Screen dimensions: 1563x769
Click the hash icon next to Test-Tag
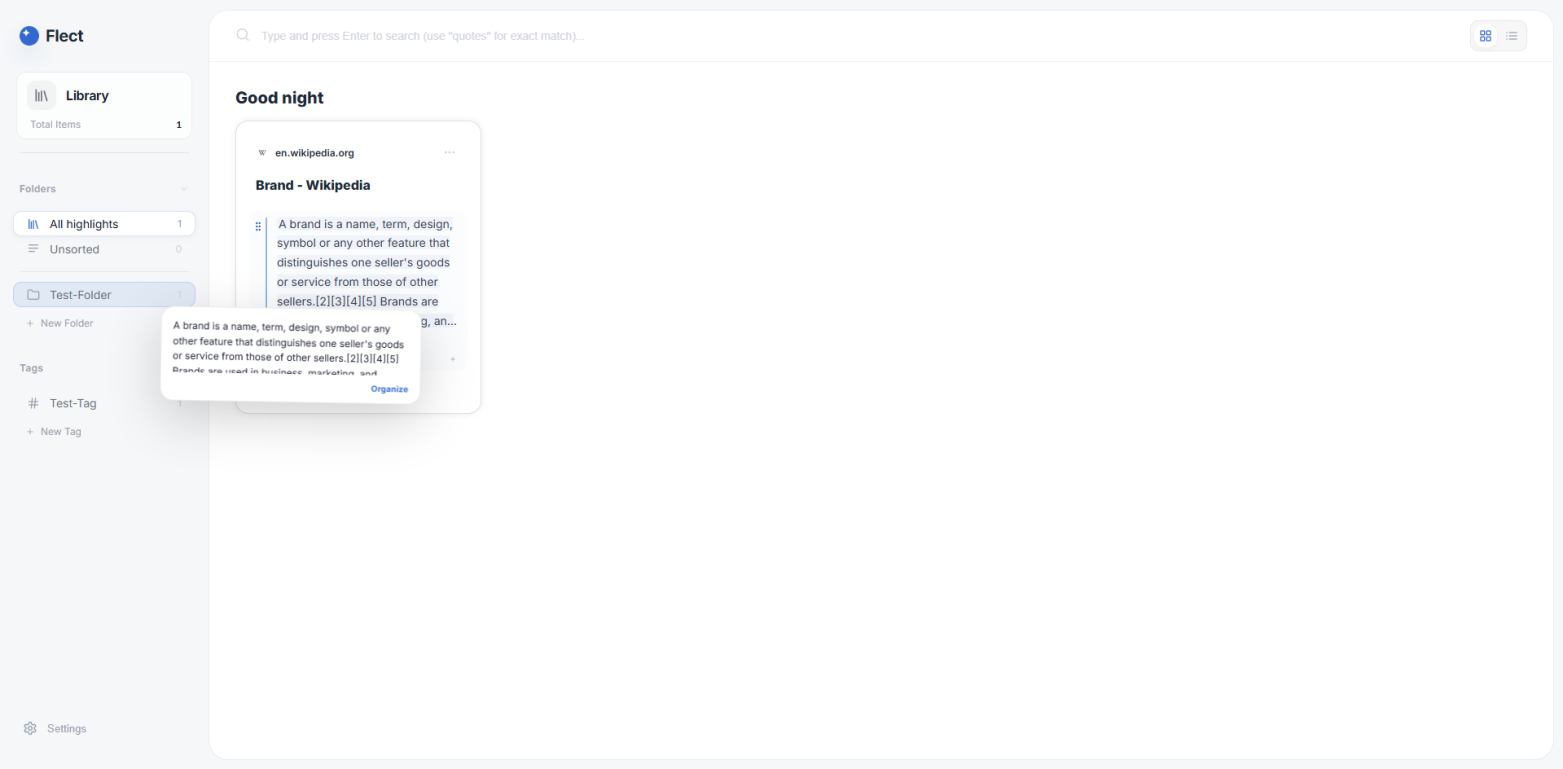(33, 404)
